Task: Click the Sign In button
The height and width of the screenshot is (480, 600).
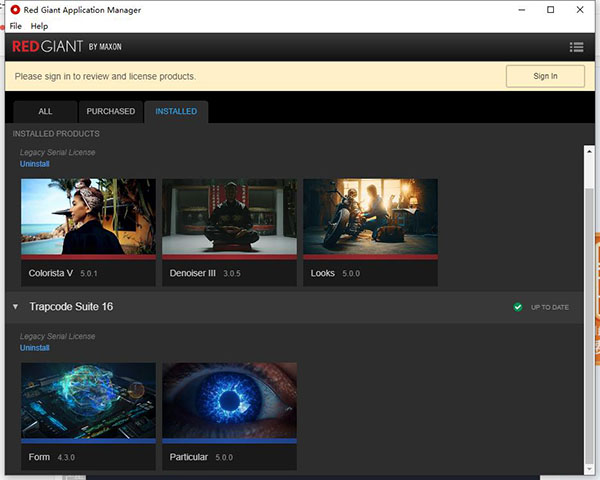Action: click(x=545, y=76)
